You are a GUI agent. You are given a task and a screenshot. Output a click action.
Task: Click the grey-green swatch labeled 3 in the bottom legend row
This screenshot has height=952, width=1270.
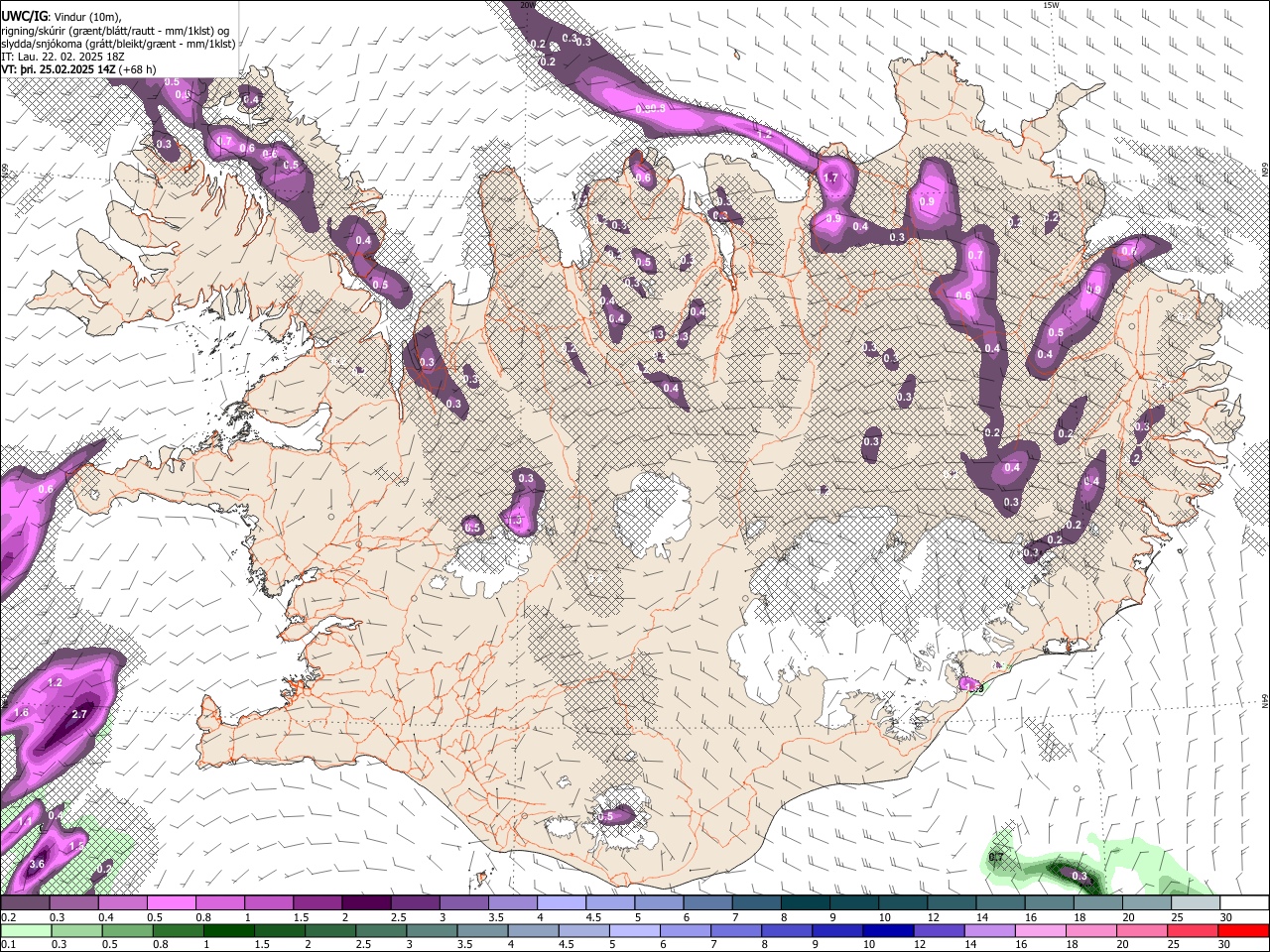pyautogui.click(x=433, y=930)
